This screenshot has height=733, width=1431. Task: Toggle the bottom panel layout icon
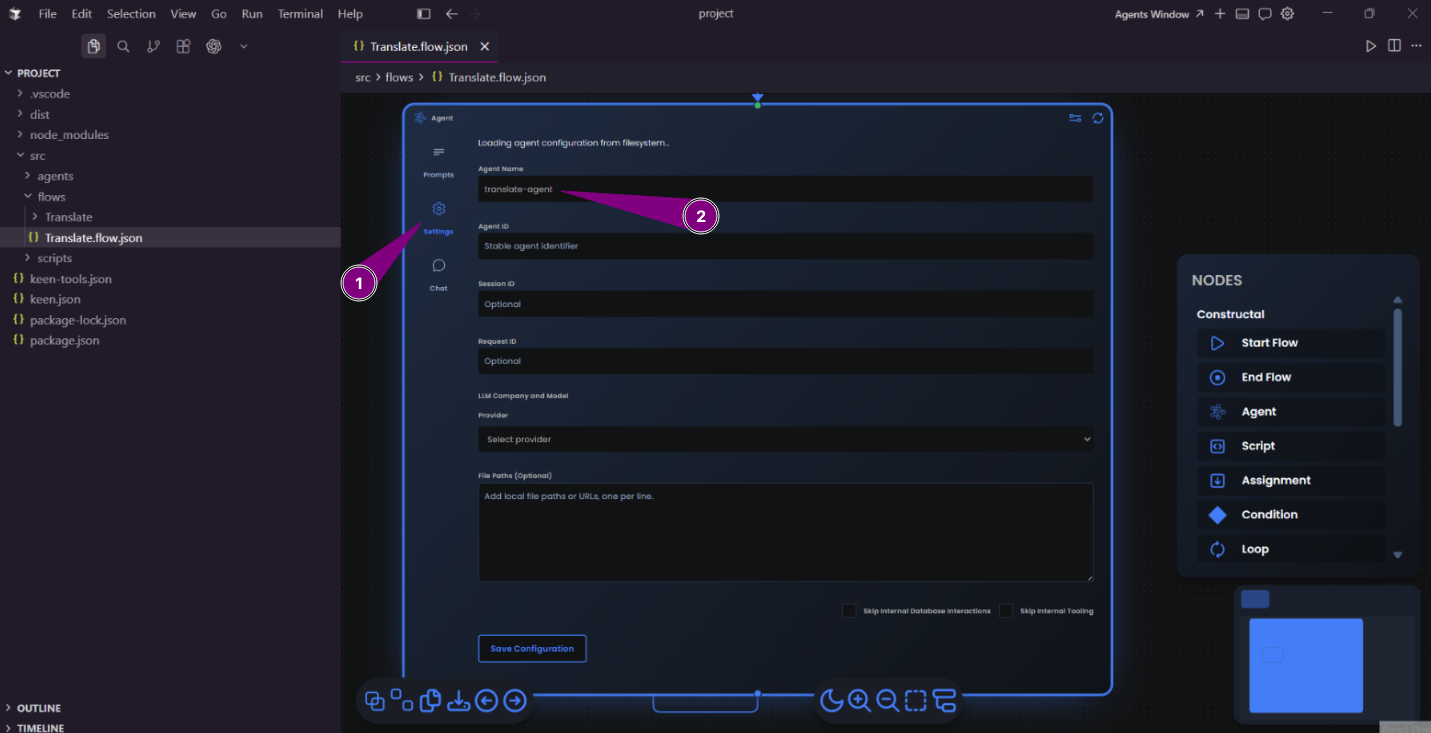pyautogui.click(x=1242, y=14)
